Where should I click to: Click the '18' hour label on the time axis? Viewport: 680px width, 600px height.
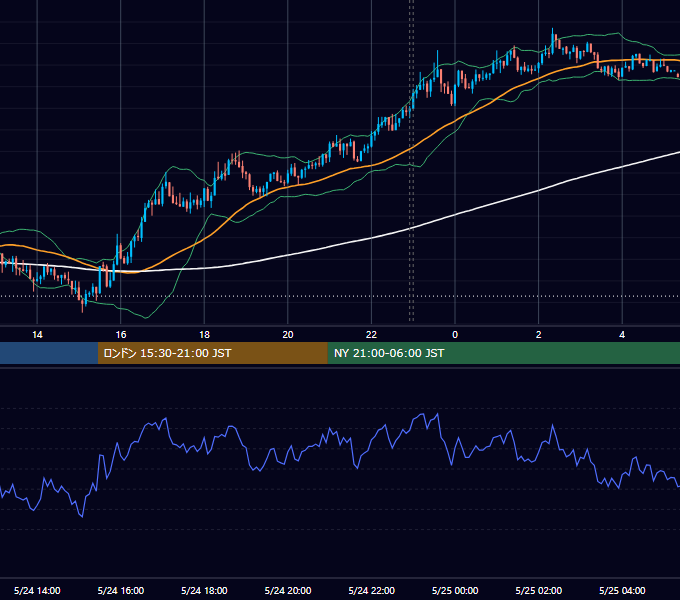tap(204, 335)
